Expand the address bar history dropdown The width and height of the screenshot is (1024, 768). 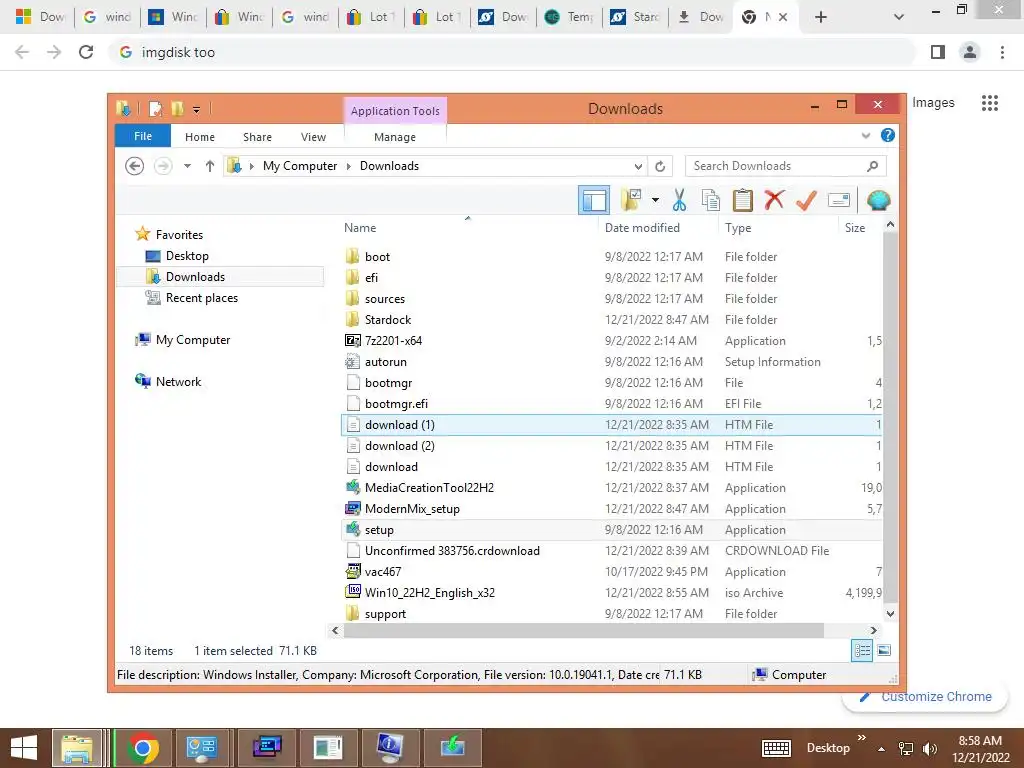[x=639, y=166]
